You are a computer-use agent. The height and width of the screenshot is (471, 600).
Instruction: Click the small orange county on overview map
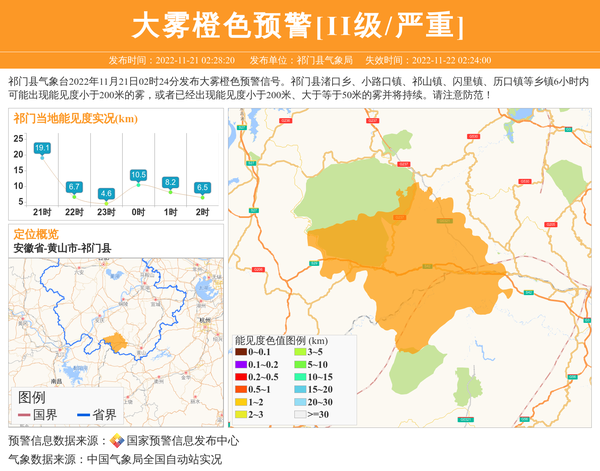(116, 342)
